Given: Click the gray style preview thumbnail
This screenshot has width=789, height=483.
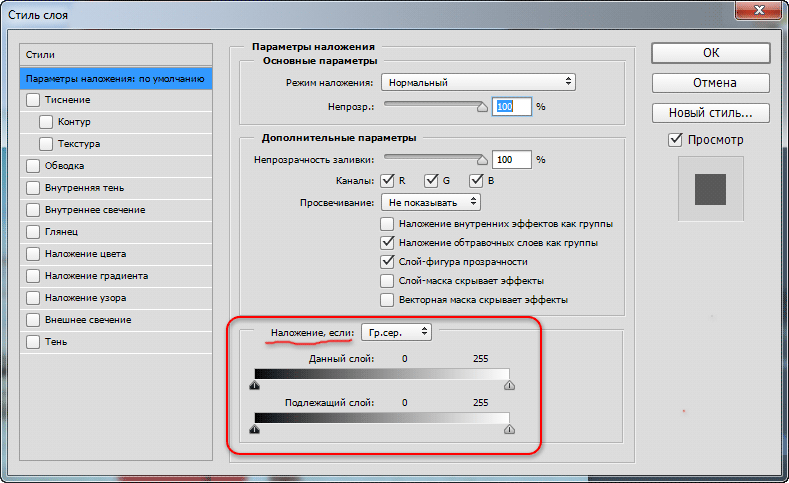Looking at the screenshot, I should 711,189.
